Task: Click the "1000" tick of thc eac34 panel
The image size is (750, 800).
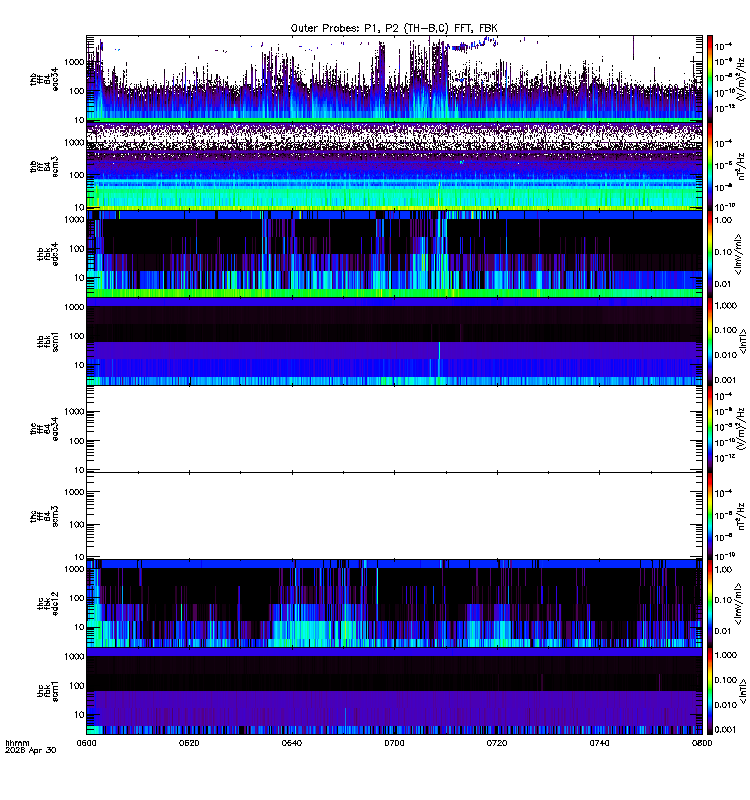Action: coord(74,412)
